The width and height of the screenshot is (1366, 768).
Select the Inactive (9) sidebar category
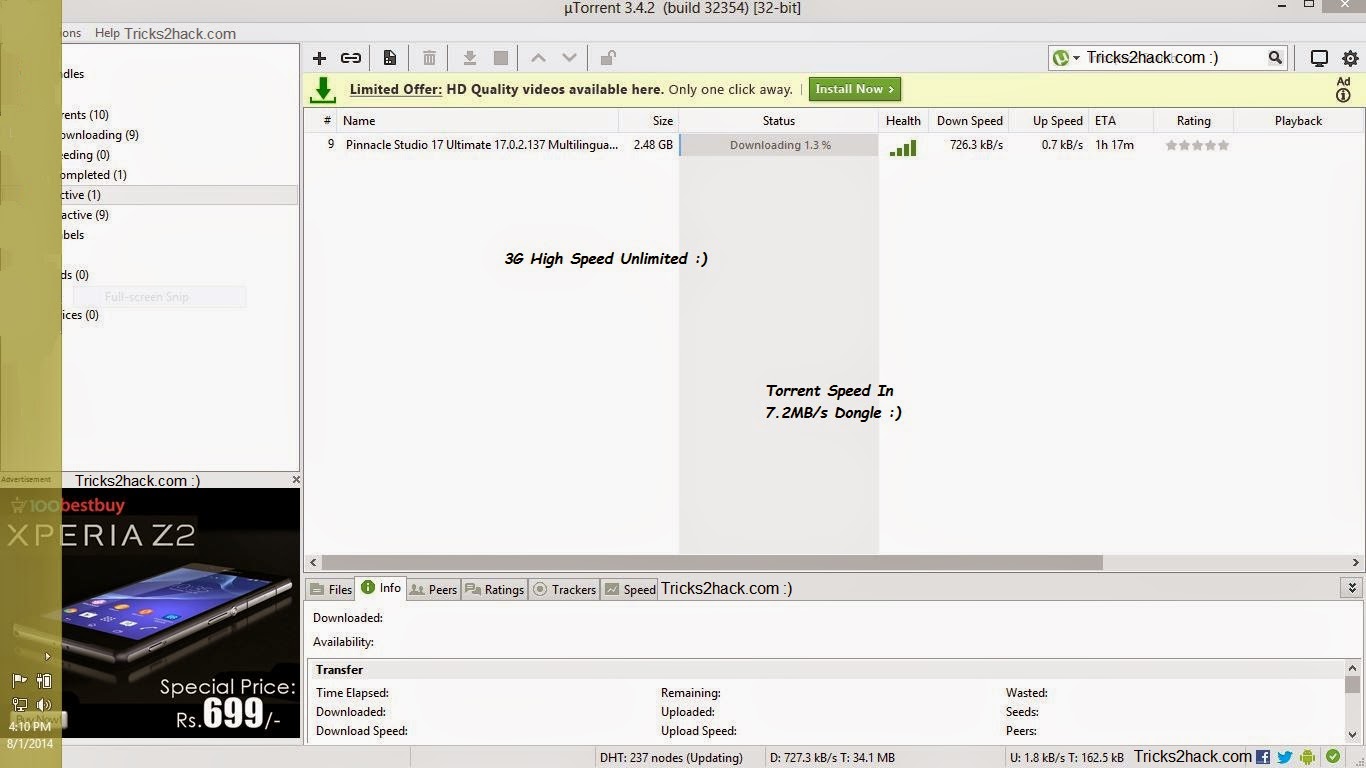[x=85, y=215]
